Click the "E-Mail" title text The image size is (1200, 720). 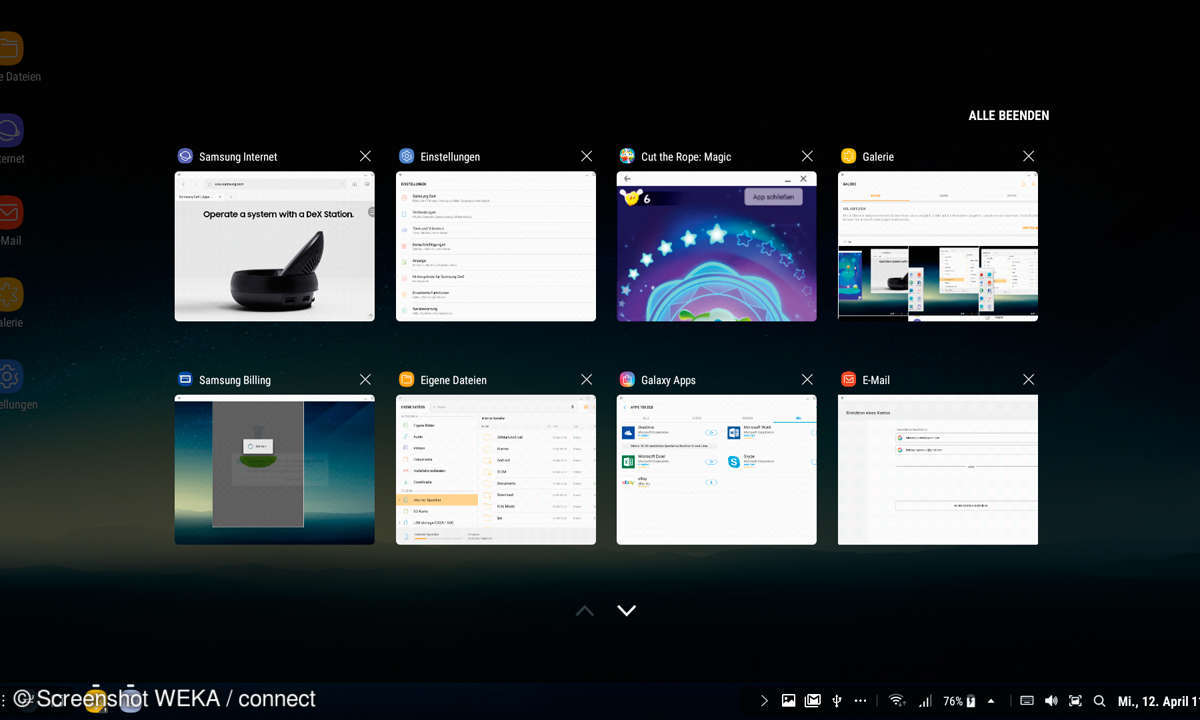click(876, 381)
